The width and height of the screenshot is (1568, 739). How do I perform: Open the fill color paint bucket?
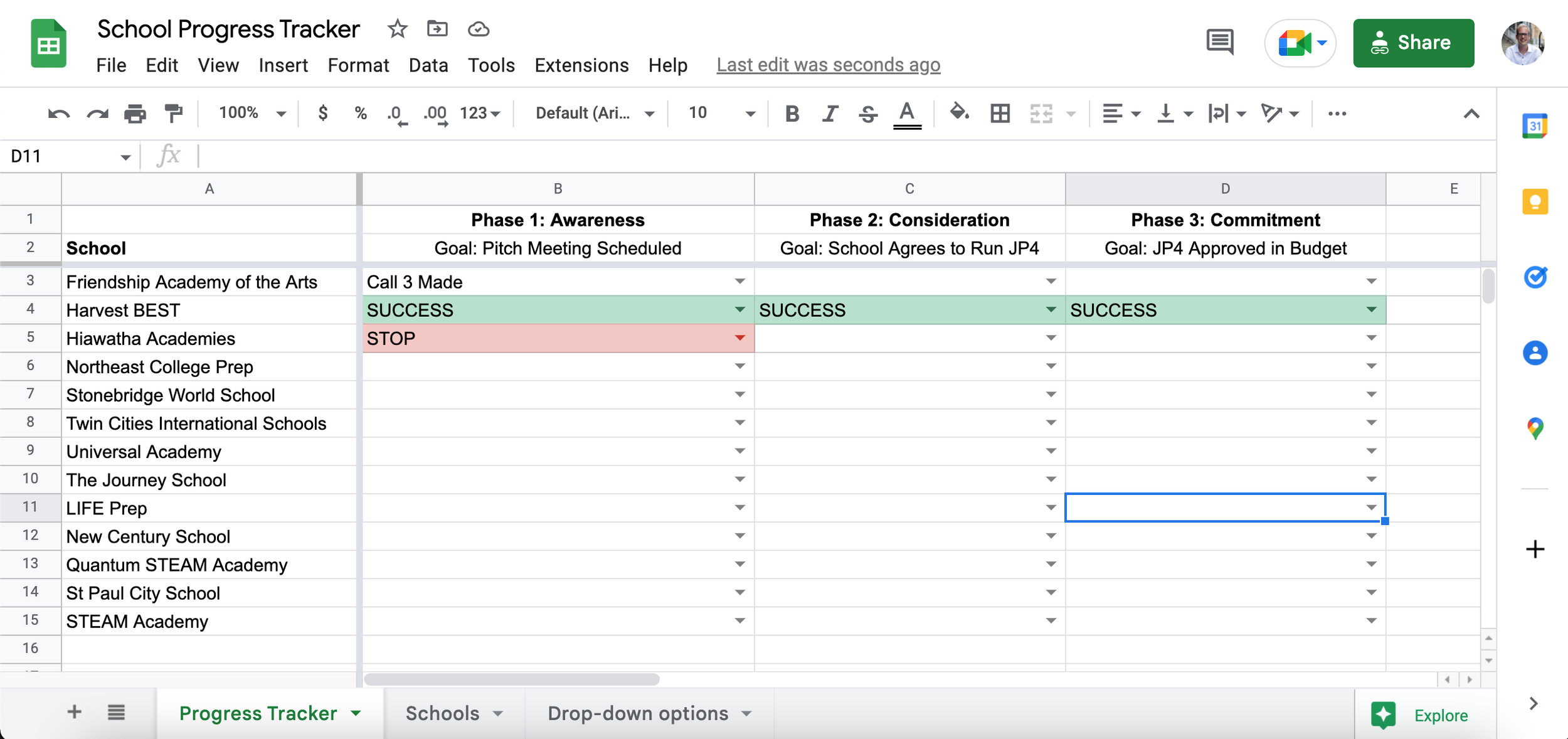click(959, 114)
